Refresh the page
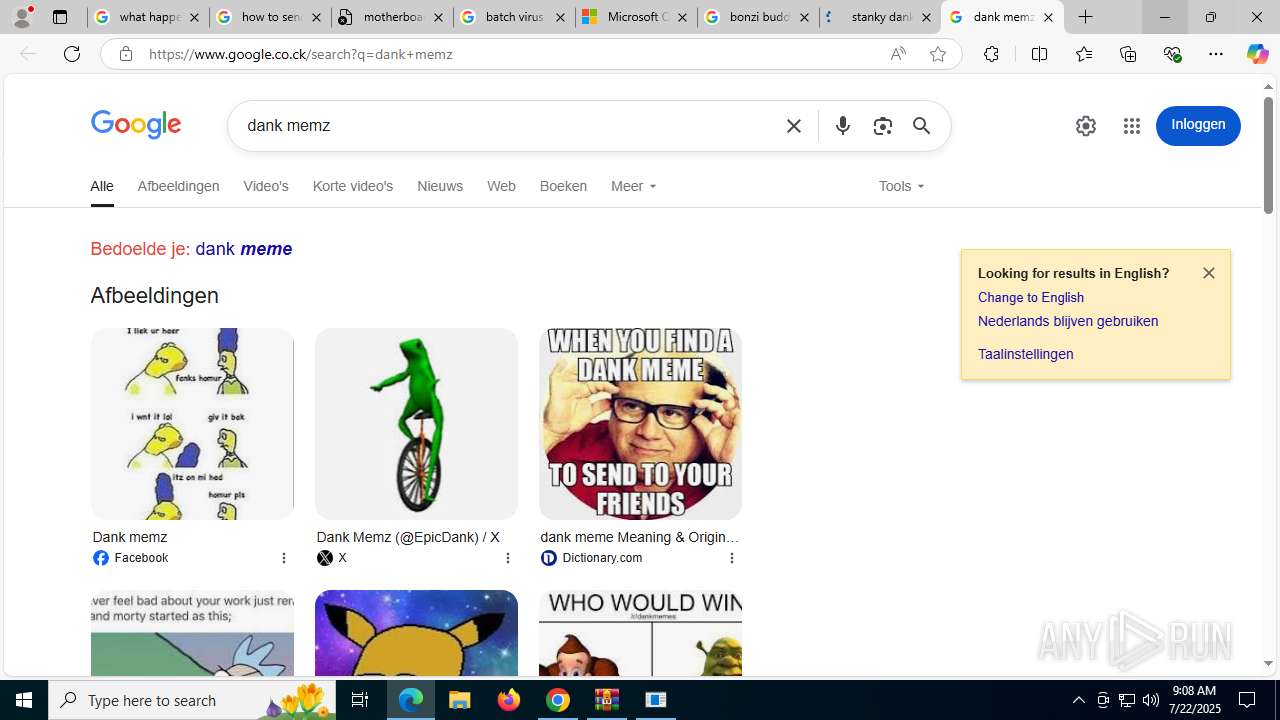1280x720 pixels. point(72,54)
